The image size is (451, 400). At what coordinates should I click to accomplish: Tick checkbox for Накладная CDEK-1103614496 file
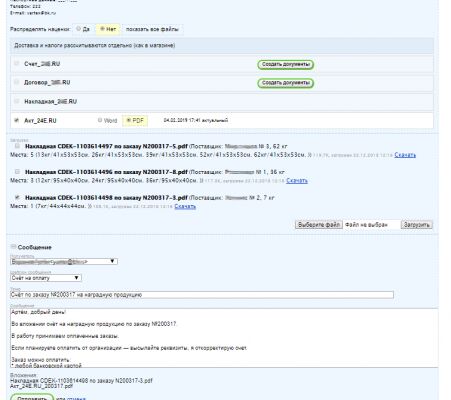[17, 172]
